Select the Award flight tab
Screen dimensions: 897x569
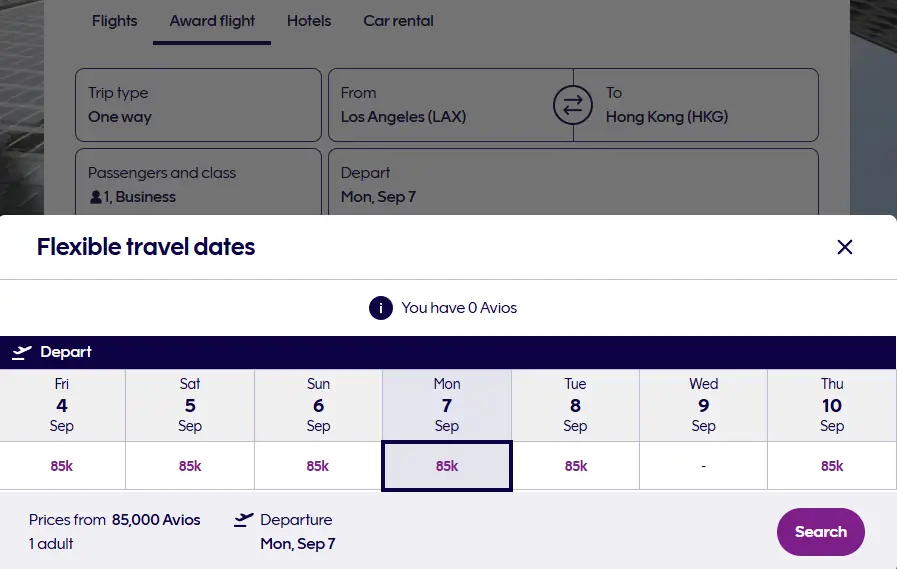(x=212, y=21)
